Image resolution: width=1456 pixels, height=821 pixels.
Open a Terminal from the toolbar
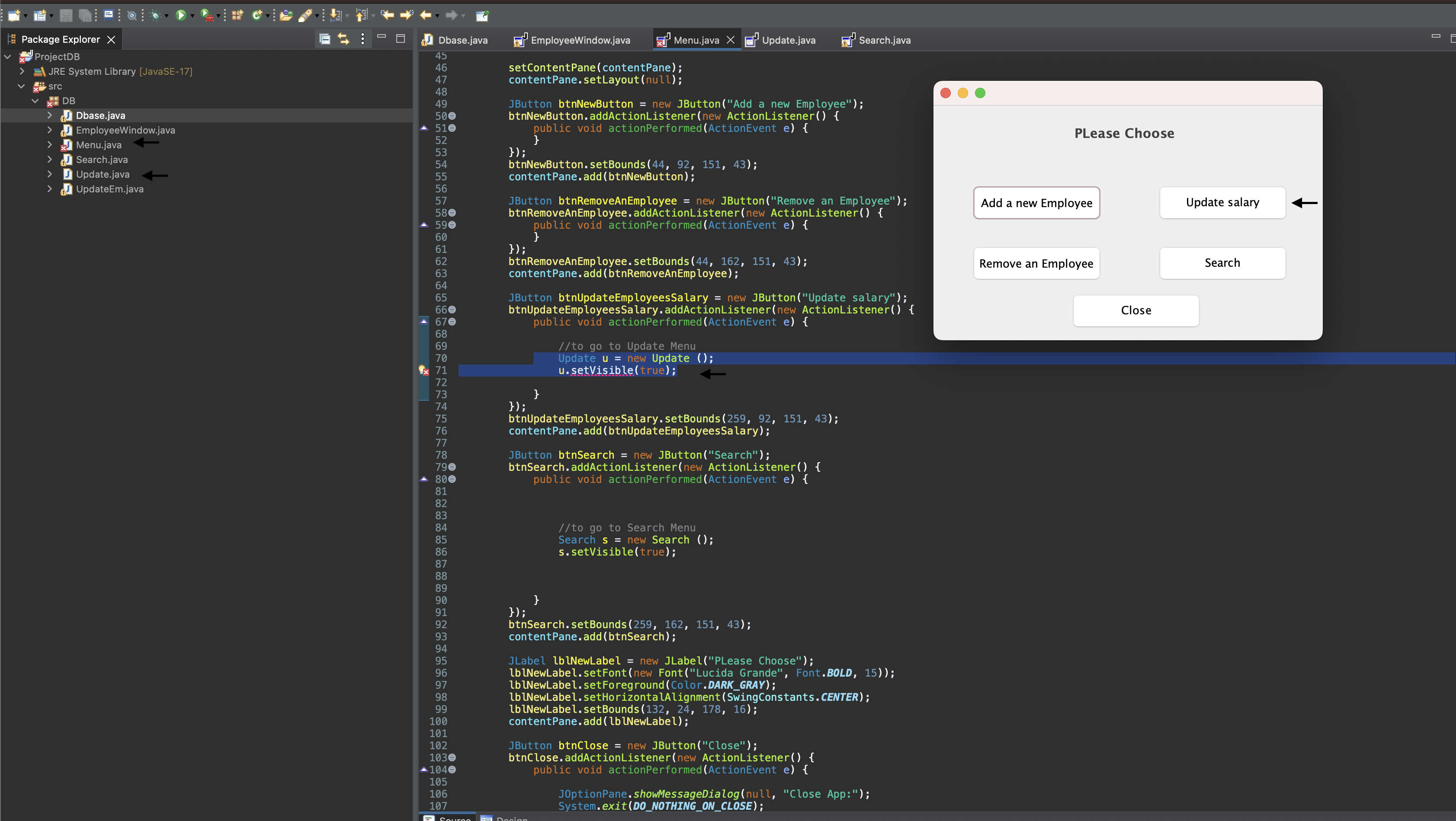point(109,15)
